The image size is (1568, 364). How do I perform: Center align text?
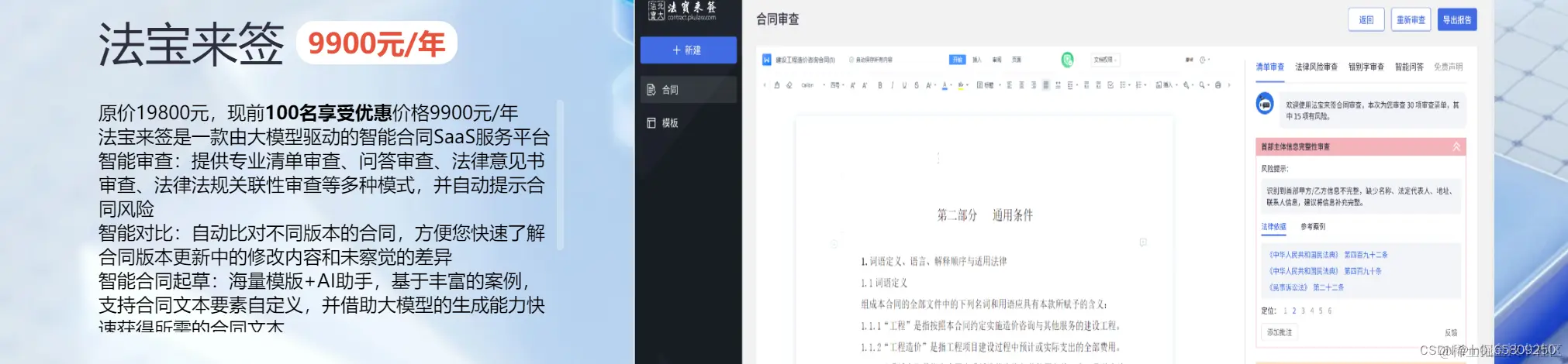[1021, 85]
